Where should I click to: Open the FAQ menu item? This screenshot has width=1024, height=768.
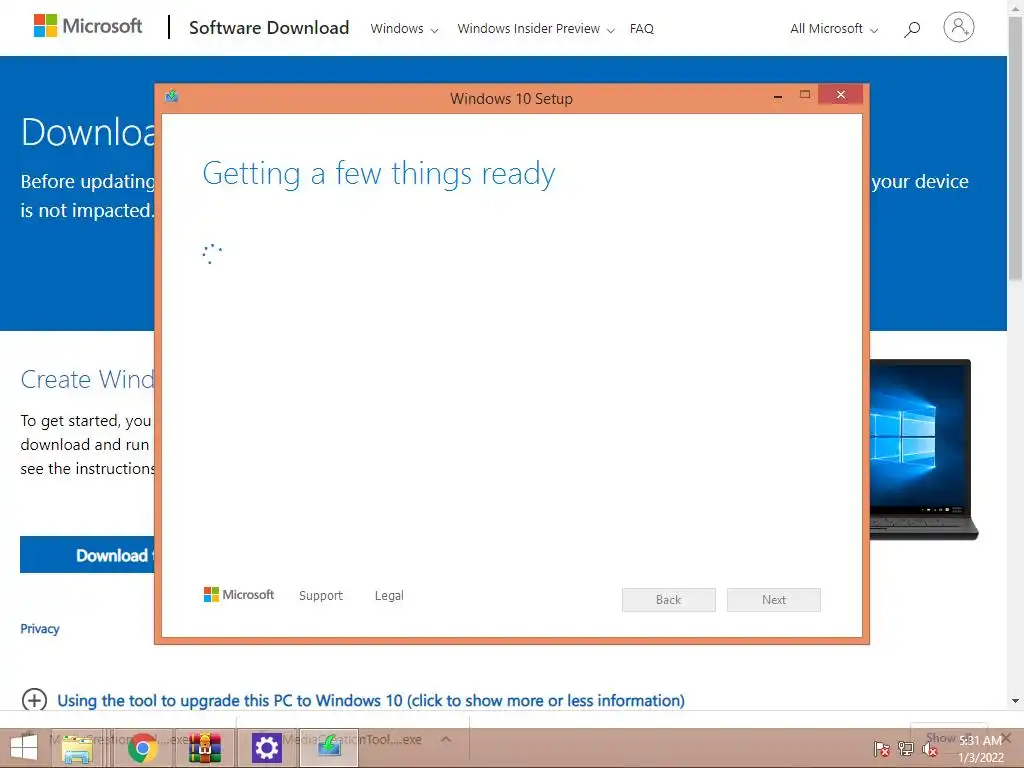pyautogui.click(x=641, y=29)
